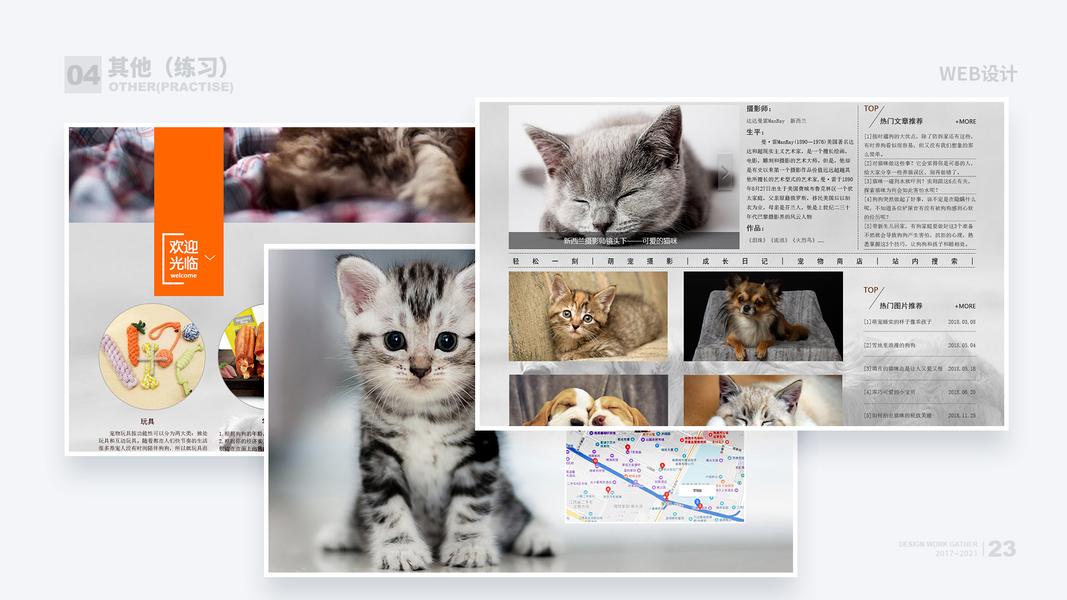This screenshot has height=600, width=1067.
Task: Click the circular pet snacks image beside toys
Action: click(x=242, y=356)
